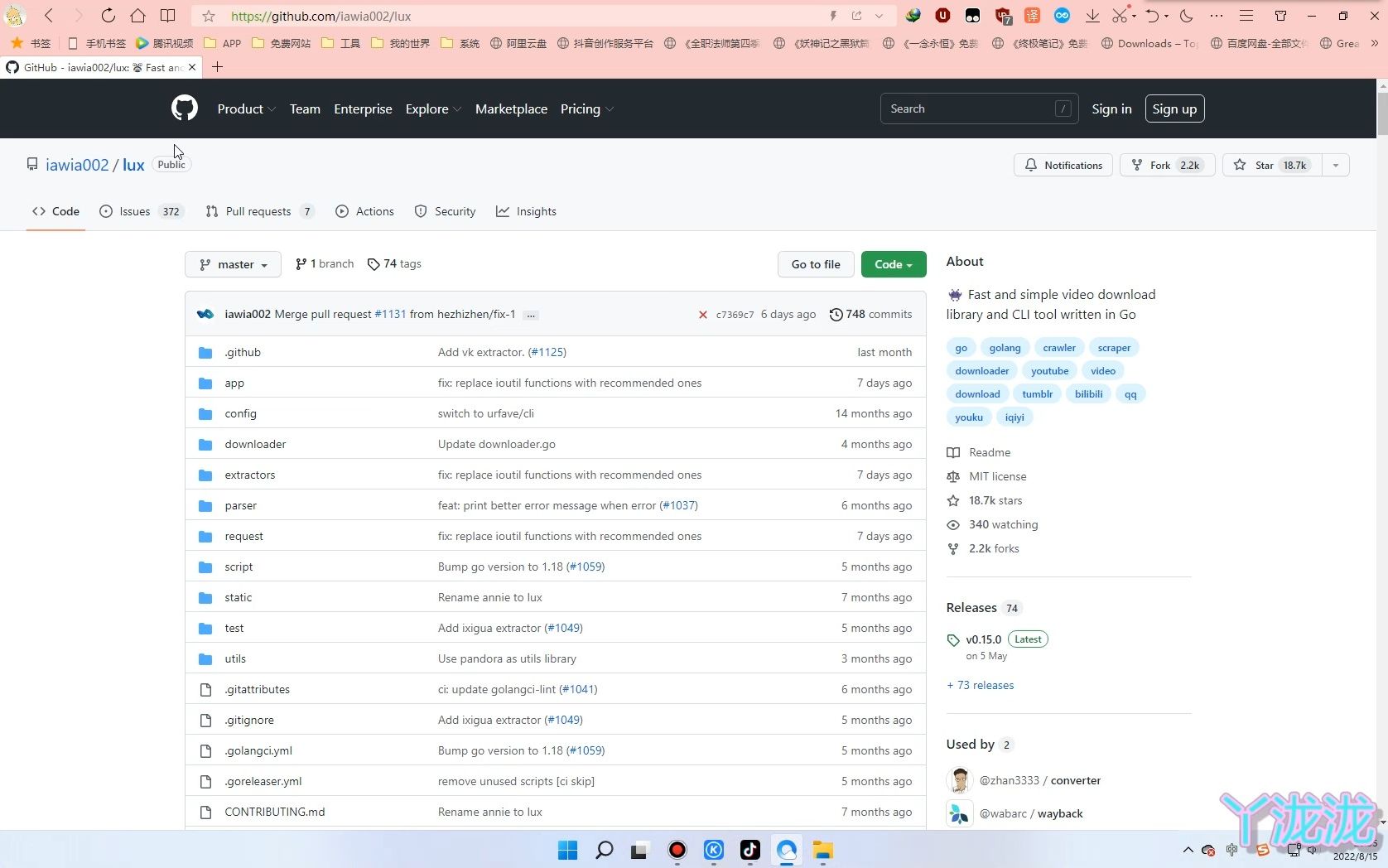
Task: Expand the Star lists dropdown arrow
Action: pyautogui.click(x=1335, y=165)
